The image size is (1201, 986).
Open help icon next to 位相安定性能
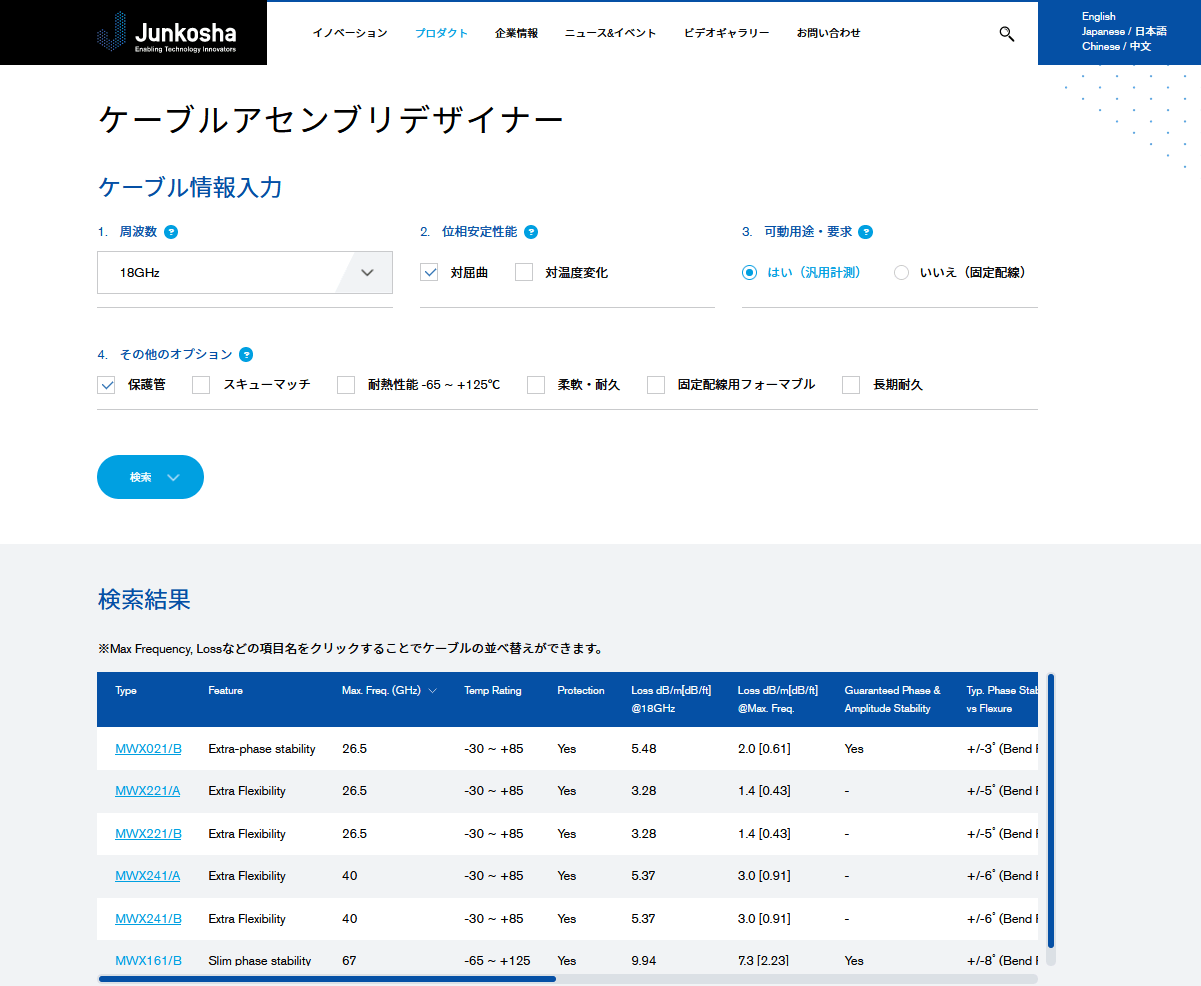click(x=531, y=231)
